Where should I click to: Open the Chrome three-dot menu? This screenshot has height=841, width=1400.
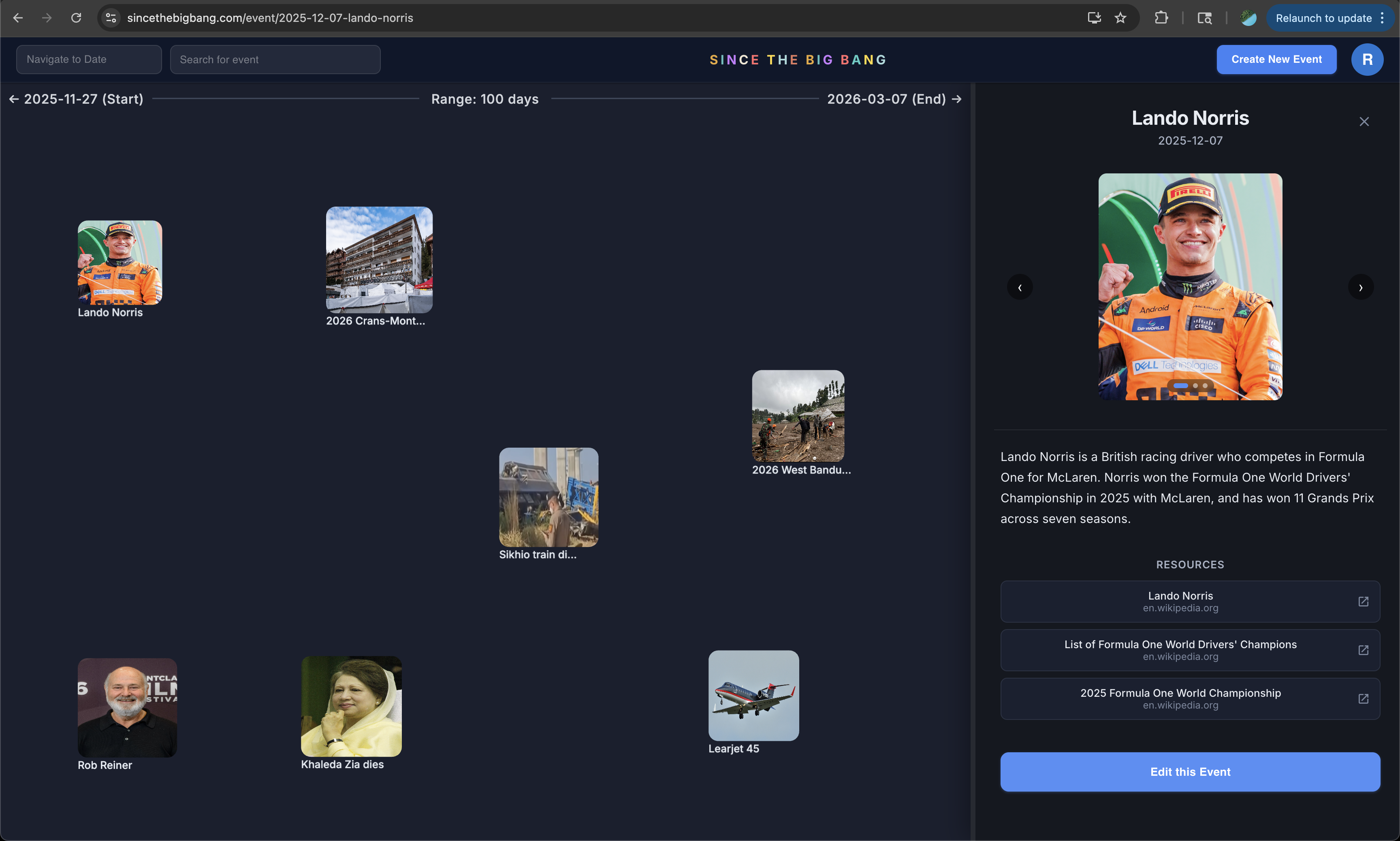coord(1383,18)
